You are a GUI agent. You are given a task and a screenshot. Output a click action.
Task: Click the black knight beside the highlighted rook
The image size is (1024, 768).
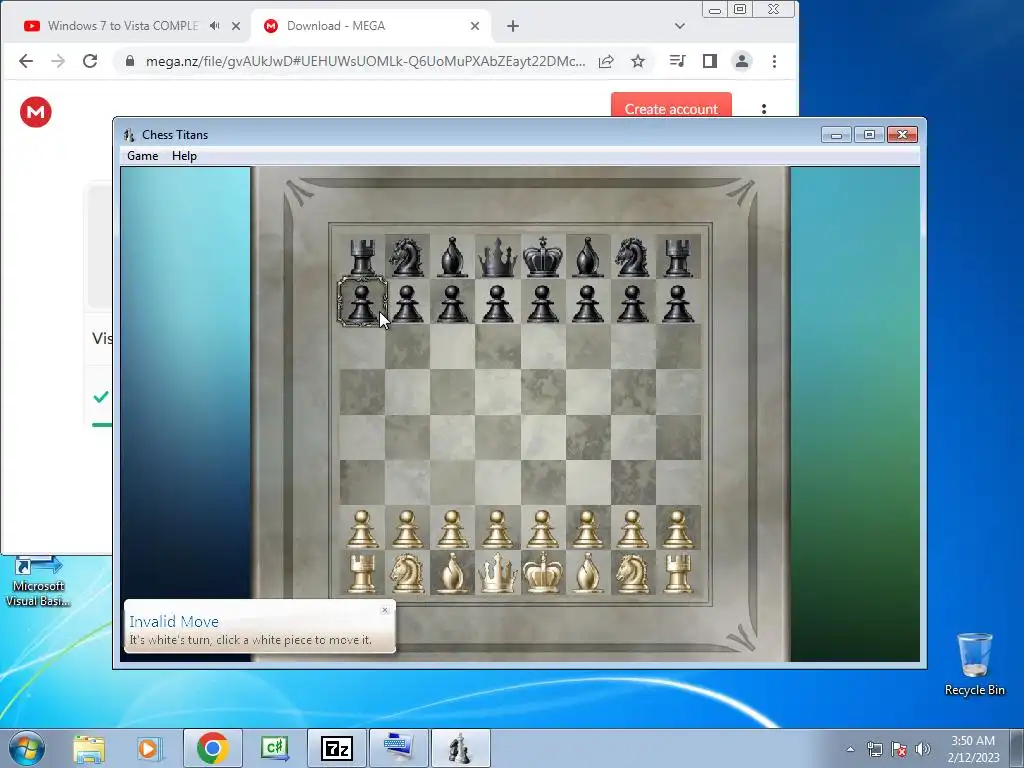408,257
